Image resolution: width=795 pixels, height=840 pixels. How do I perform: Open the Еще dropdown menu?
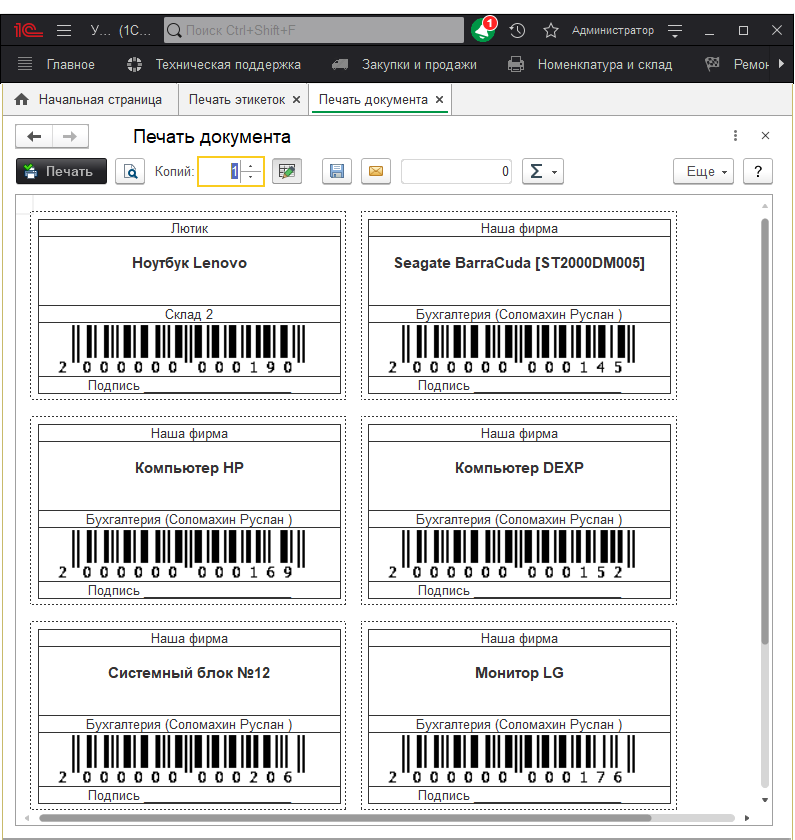[706, 171]
